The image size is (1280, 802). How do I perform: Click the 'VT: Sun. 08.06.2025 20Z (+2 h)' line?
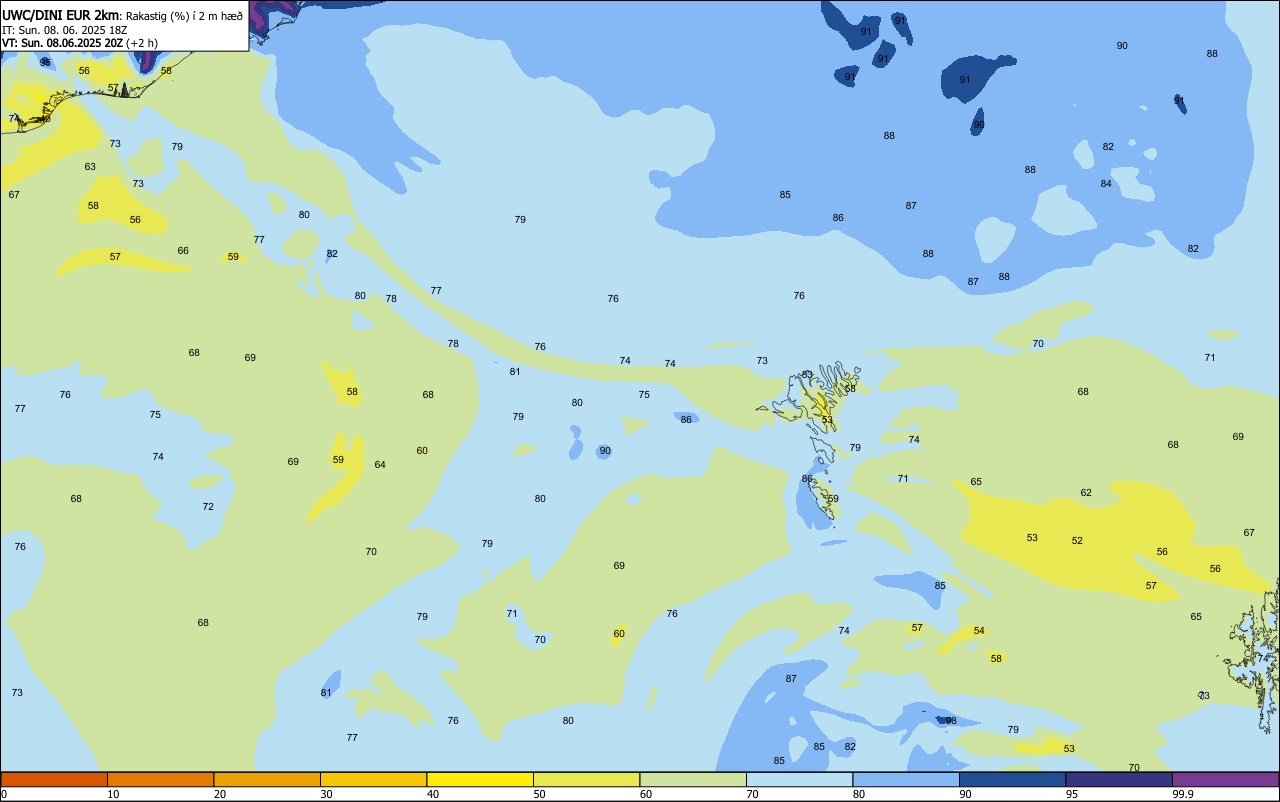point(79,43)
